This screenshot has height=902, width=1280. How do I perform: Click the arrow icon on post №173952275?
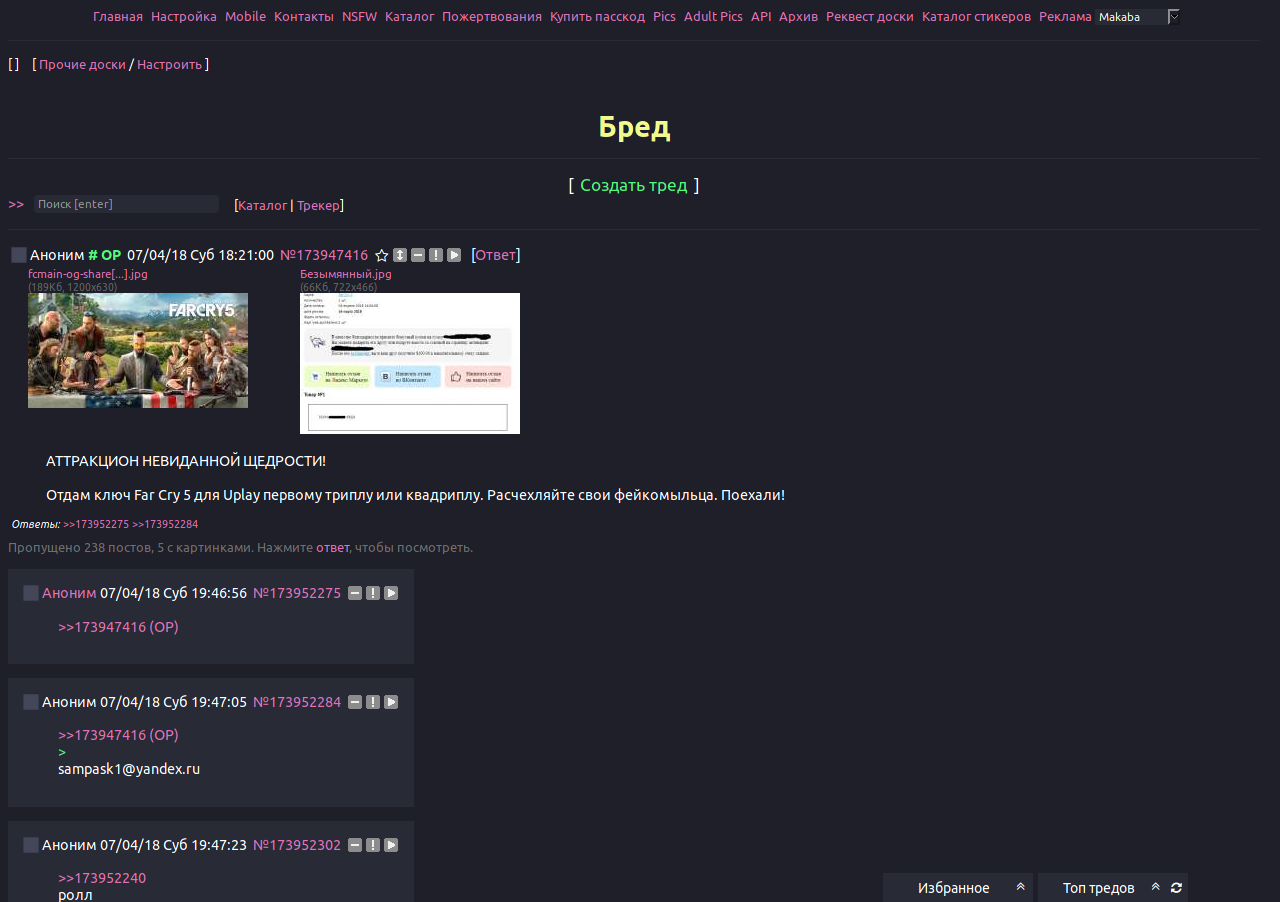click(391, 593)
